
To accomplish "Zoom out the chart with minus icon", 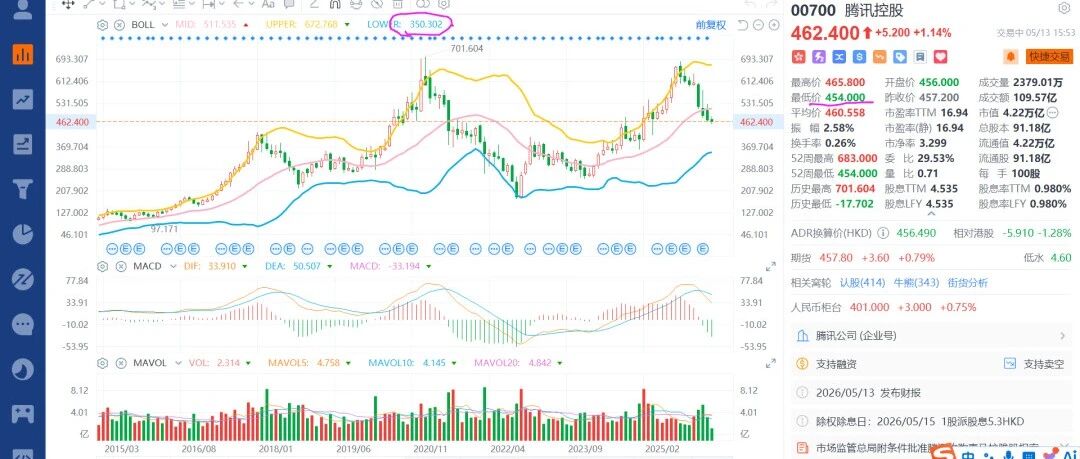I will [758, 25].
